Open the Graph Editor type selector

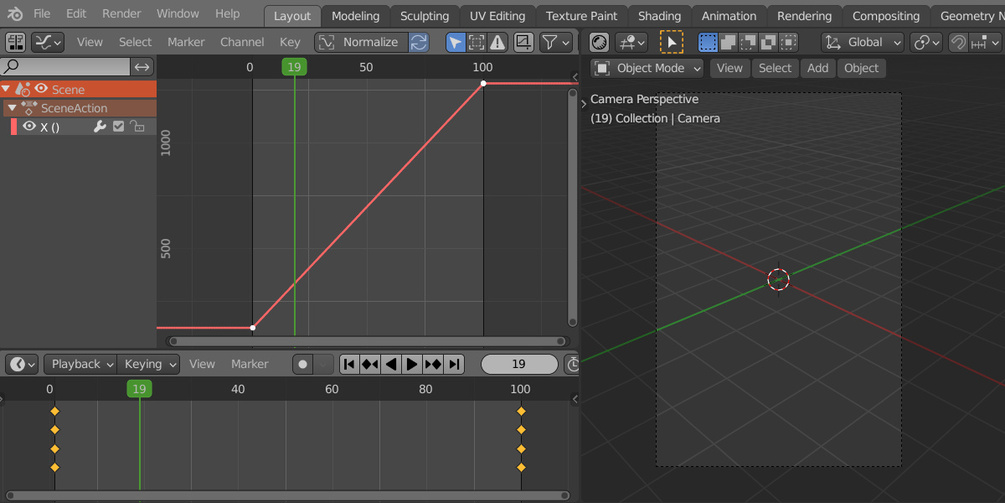click(x=48, y=42)
